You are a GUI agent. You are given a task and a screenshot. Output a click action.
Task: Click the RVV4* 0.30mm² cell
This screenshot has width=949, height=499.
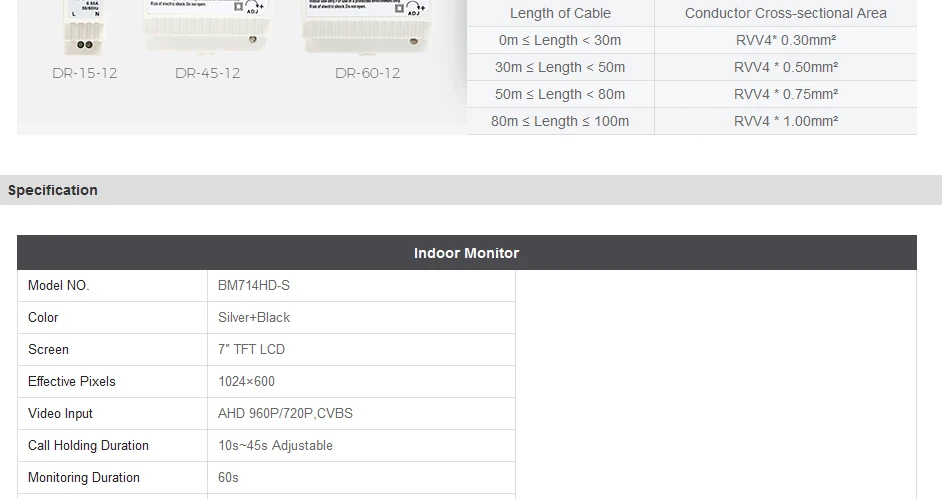(786, 41)
